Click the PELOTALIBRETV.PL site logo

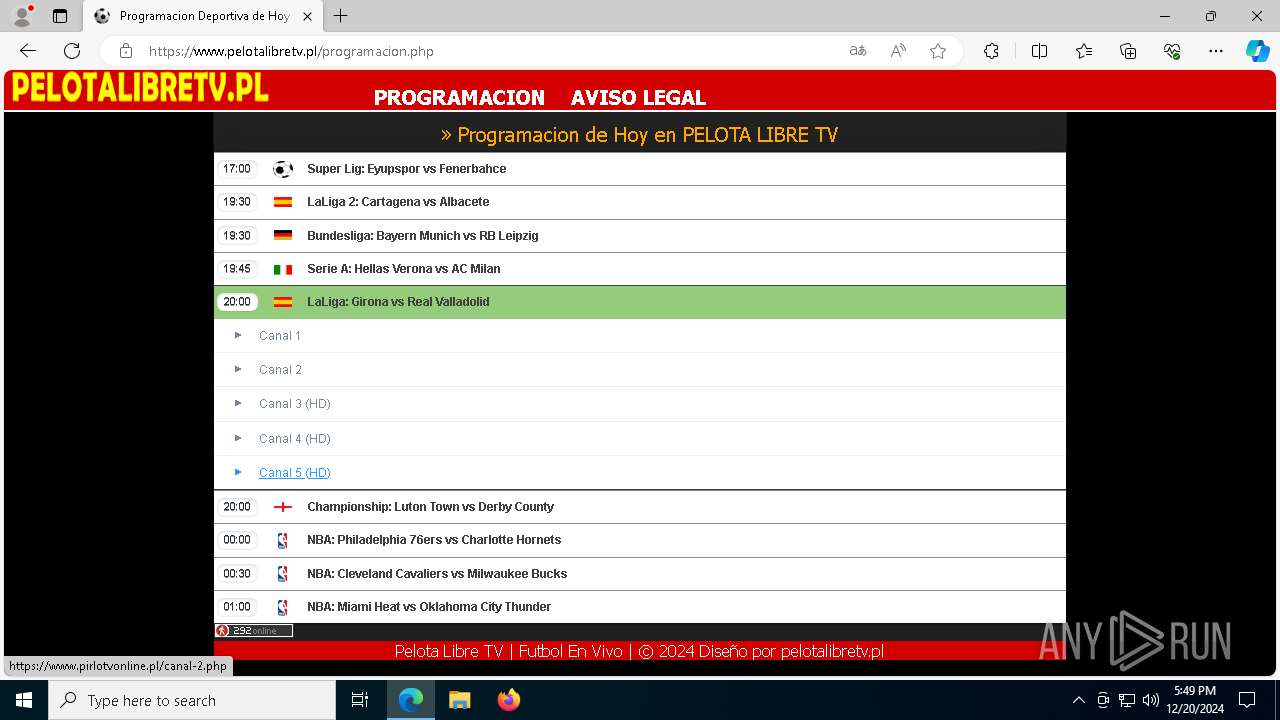click(140, 89)
